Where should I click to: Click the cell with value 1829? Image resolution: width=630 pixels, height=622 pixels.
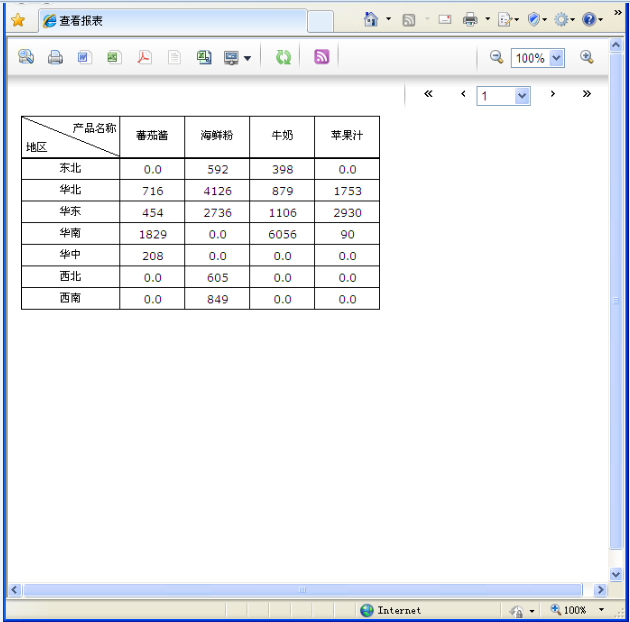(152, 234)
